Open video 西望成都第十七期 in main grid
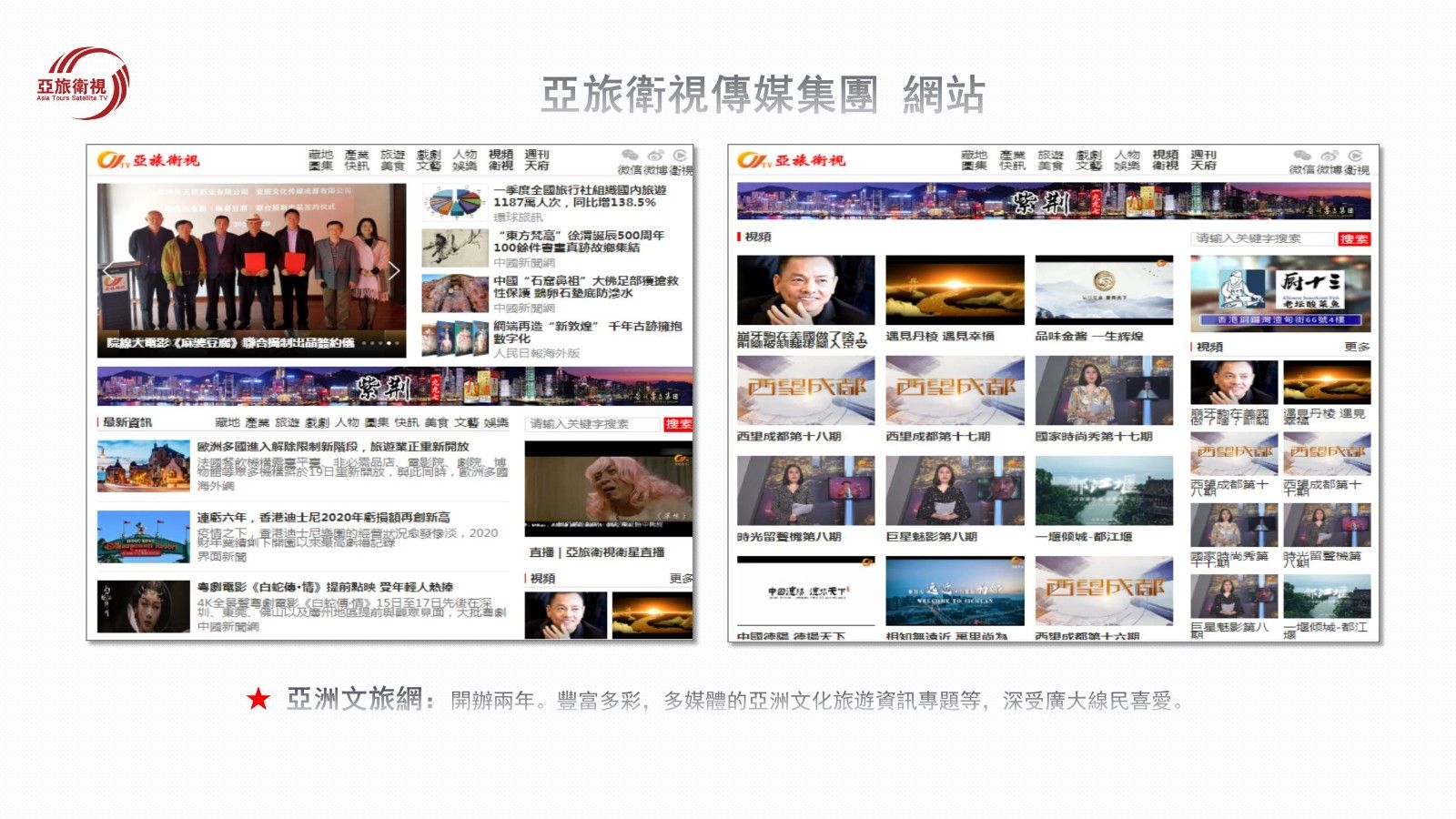 [x=955, y=390]
